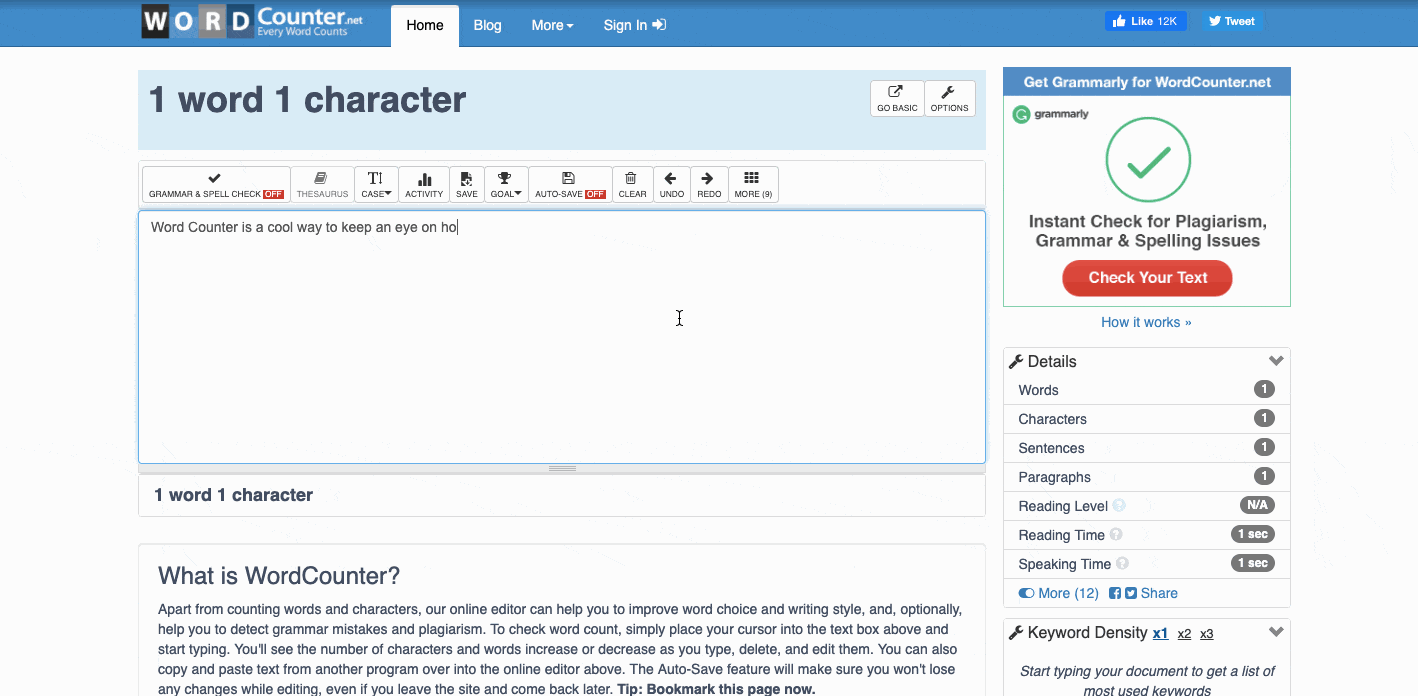Click the Check Your Text button

tap(1147, 278)
